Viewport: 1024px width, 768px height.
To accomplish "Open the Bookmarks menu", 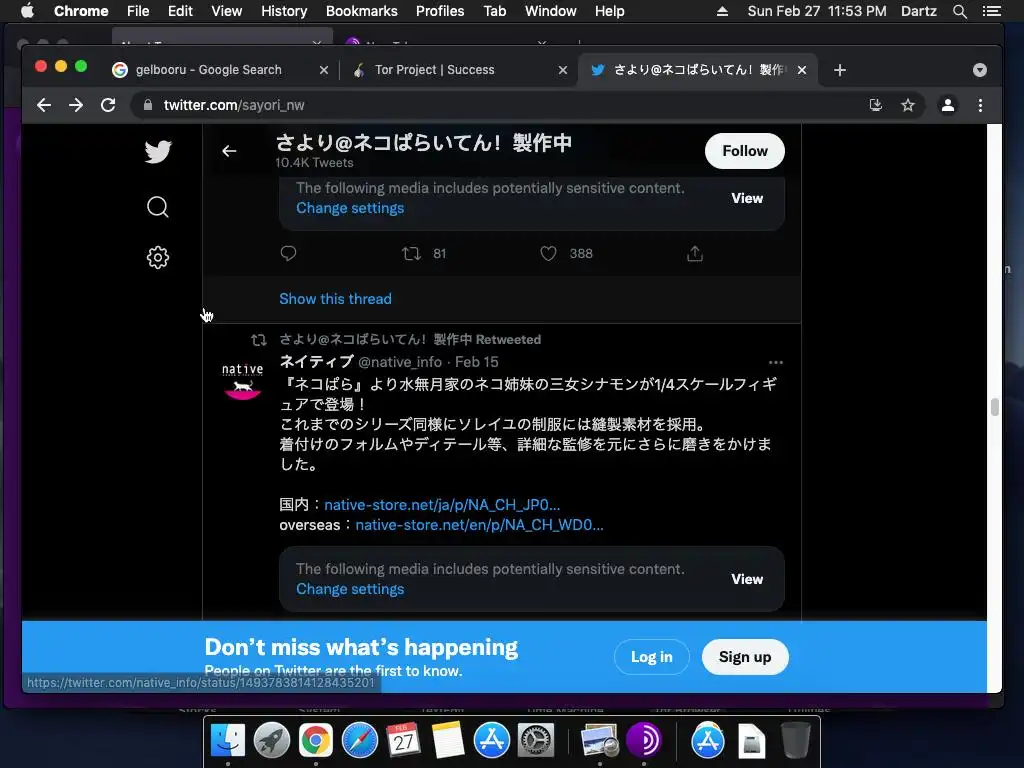I will [x=361, y=11].
